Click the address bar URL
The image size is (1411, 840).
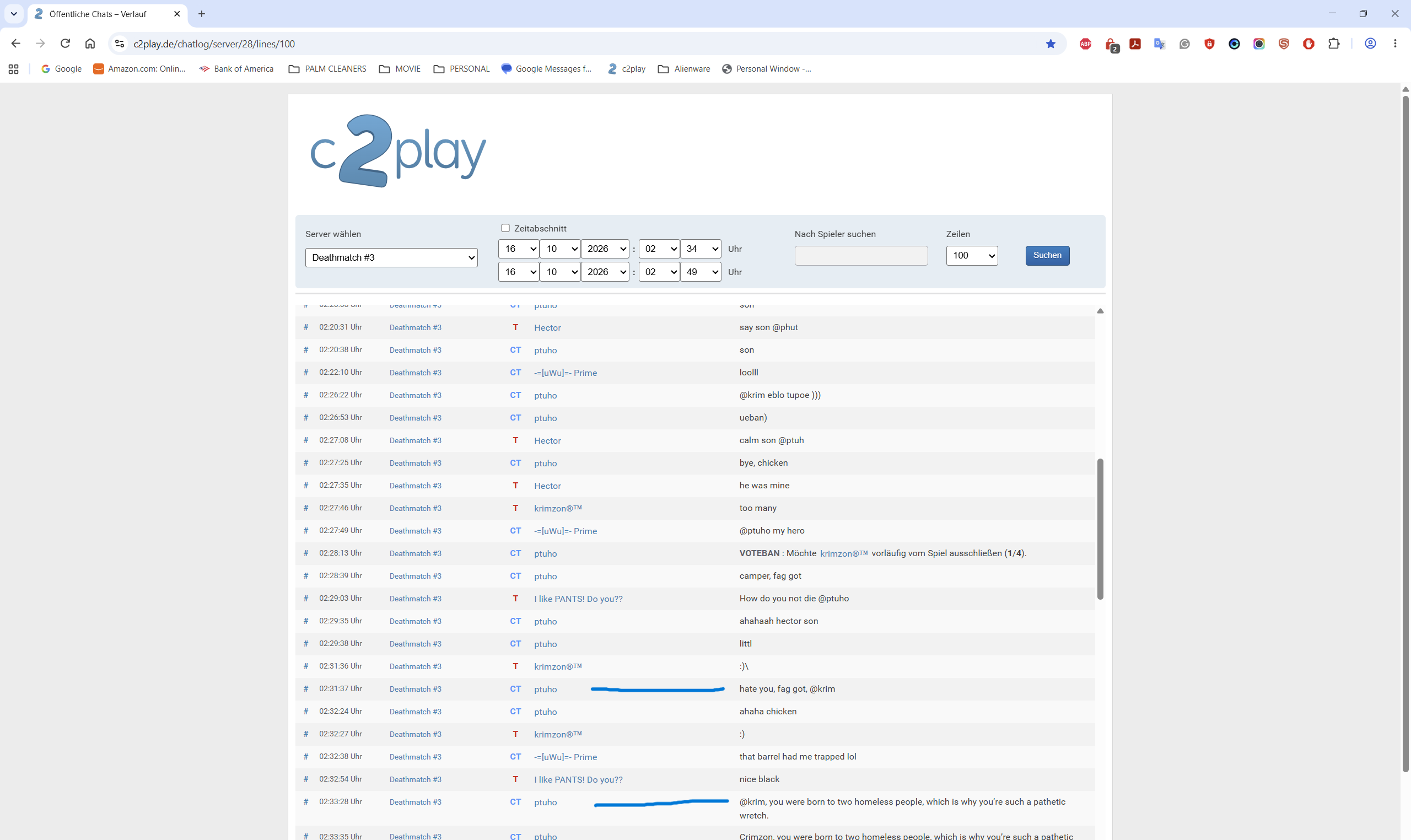(214, 44)
